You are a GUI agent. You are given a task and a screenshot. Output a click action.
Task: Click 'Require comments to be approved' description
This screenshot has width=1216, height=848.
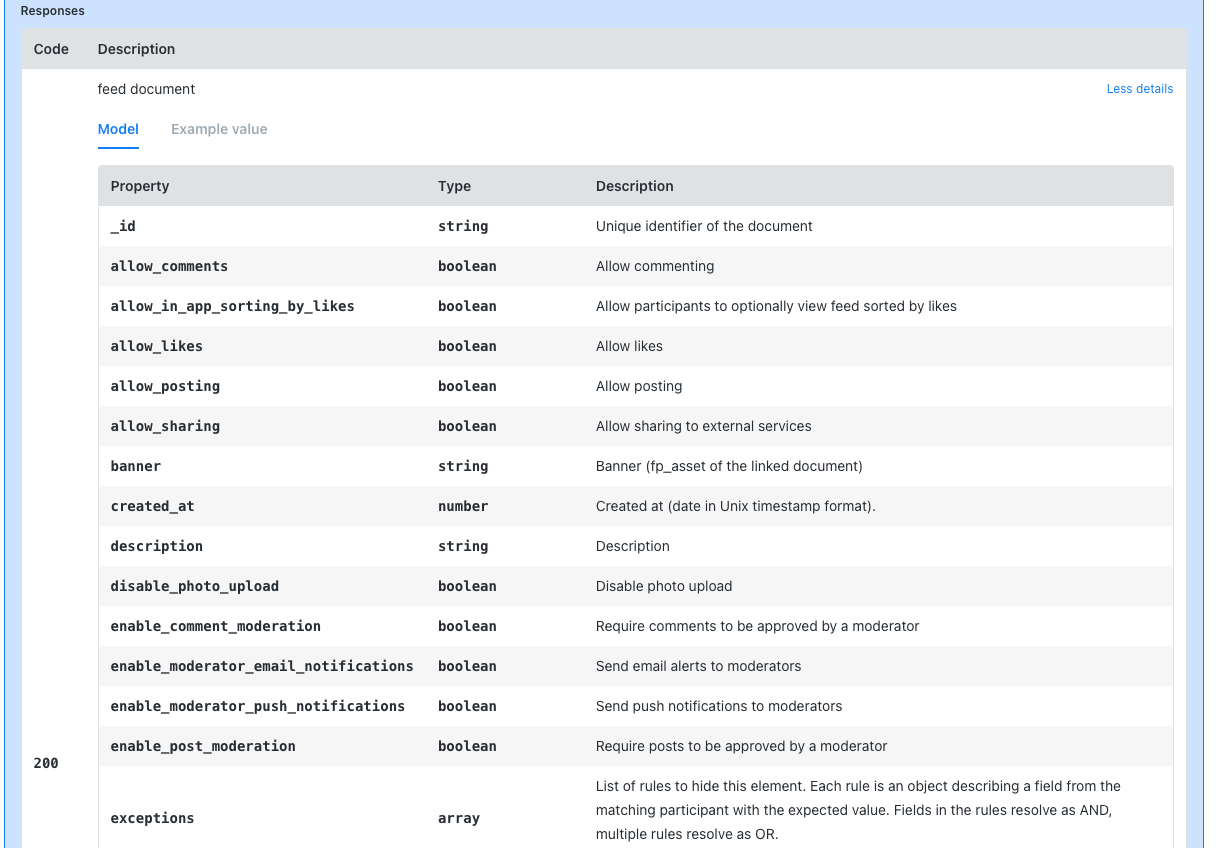(757, 626)
